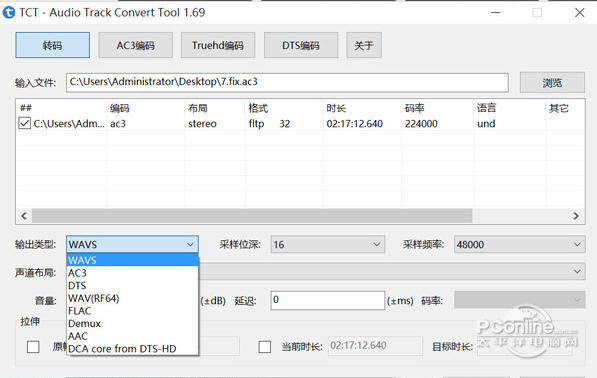Select WAV(RF64) output type
The image size is (597, 378).
[x=132, y=298]
